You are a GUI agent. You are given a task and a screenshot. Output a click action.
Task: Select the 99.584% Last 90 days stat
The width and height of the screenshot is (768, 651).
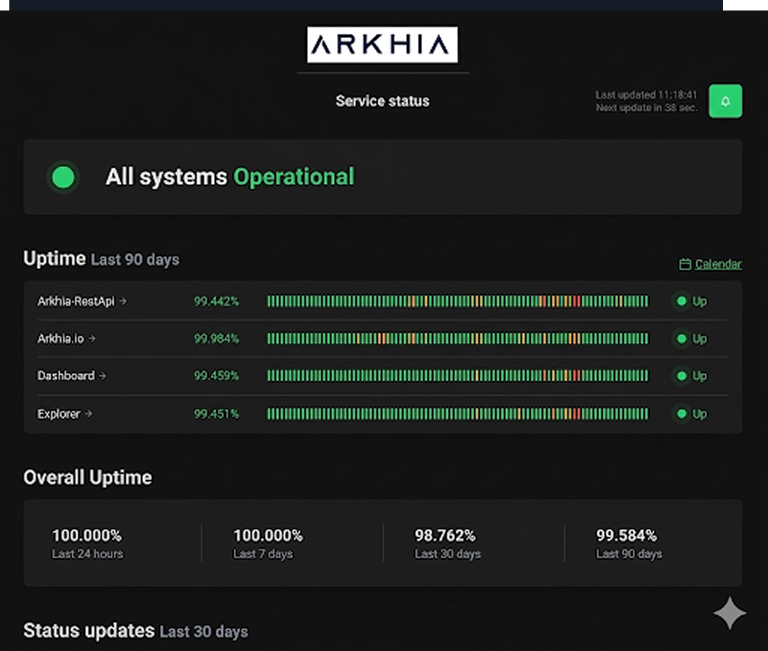point(628,543)
